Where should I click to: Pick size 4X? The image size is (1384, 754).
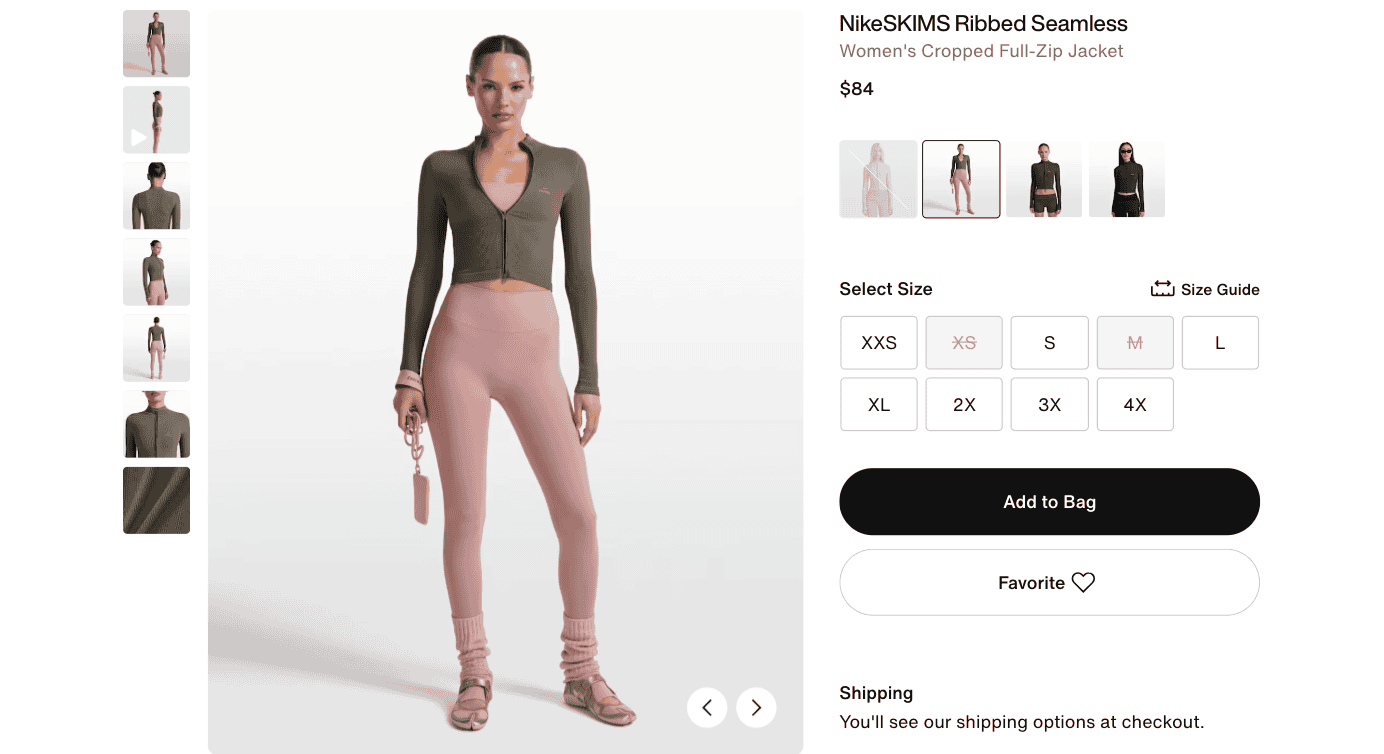click(x=1135, y=404)
